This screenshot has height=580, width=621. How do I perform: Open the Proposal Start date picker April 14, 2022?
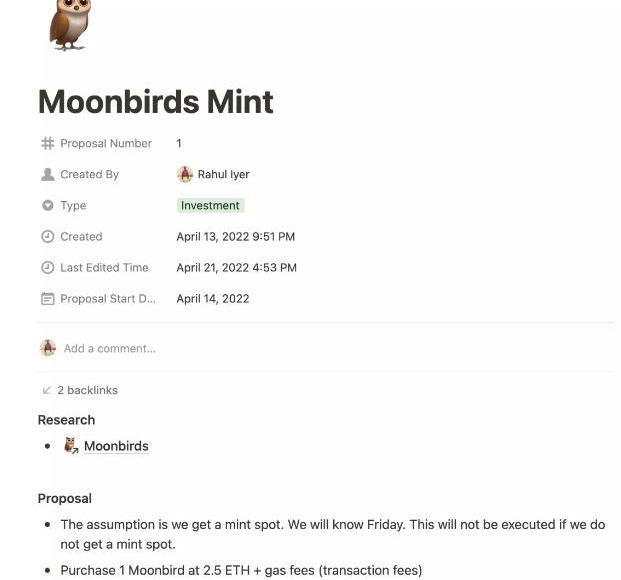213,299
